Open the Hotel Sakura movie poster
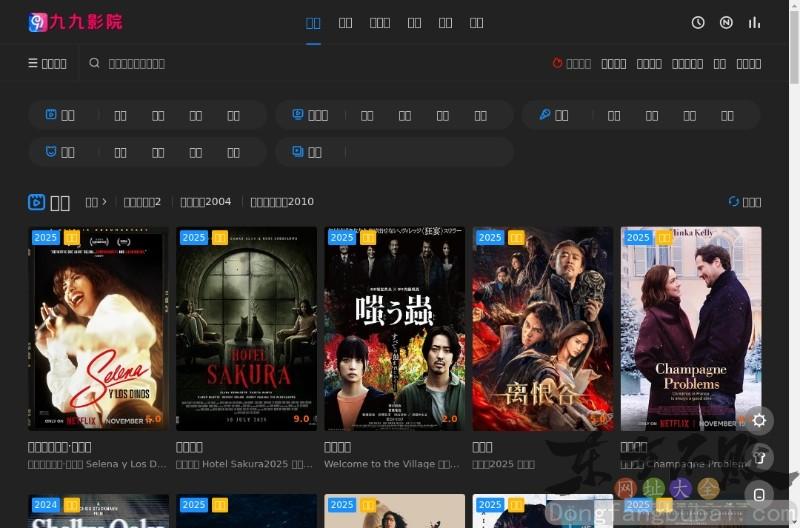 246,328
